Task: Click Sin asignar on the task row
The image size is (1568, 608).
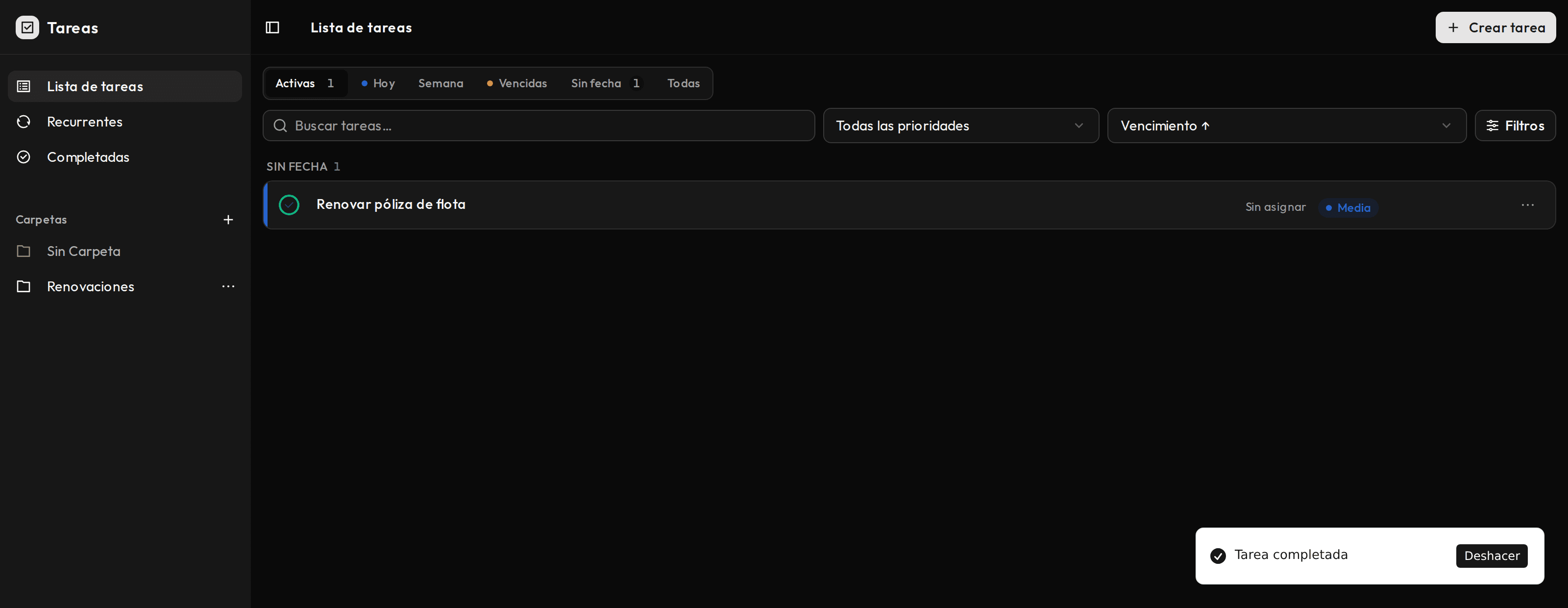Action: coord(1275,207)
